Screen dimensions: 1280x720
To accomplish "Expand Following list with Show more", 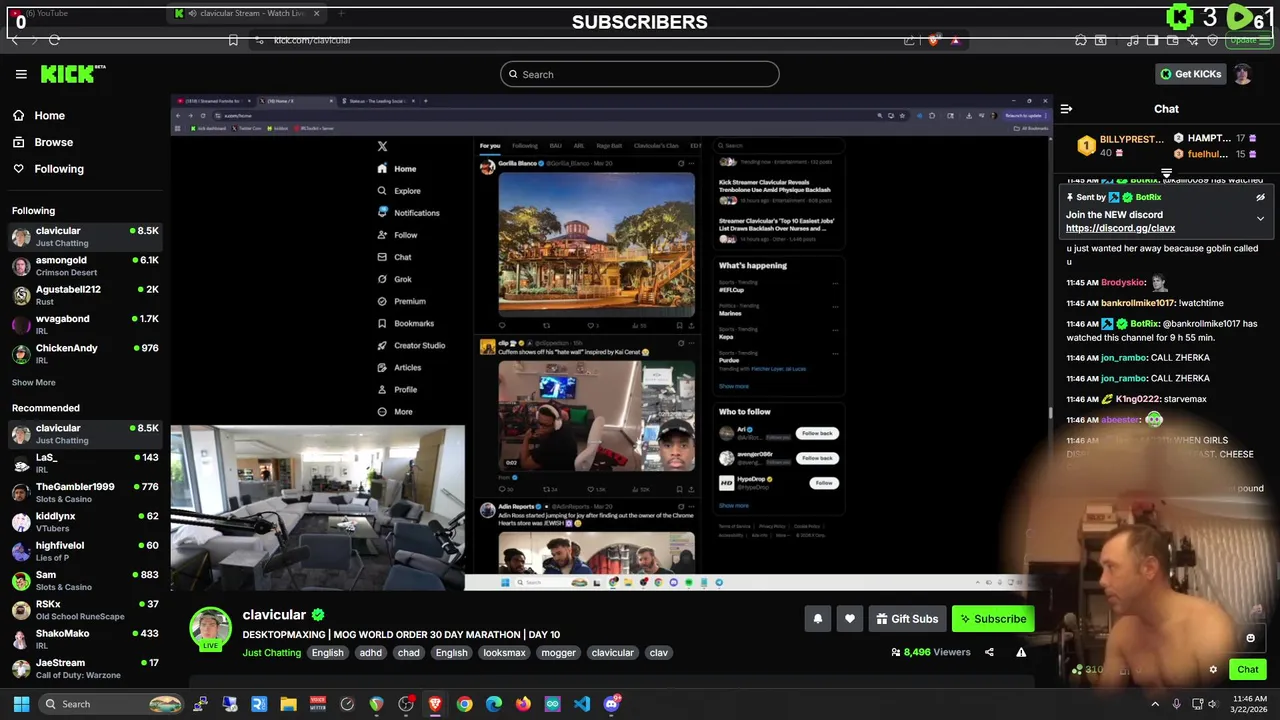I will coord(33,382).
